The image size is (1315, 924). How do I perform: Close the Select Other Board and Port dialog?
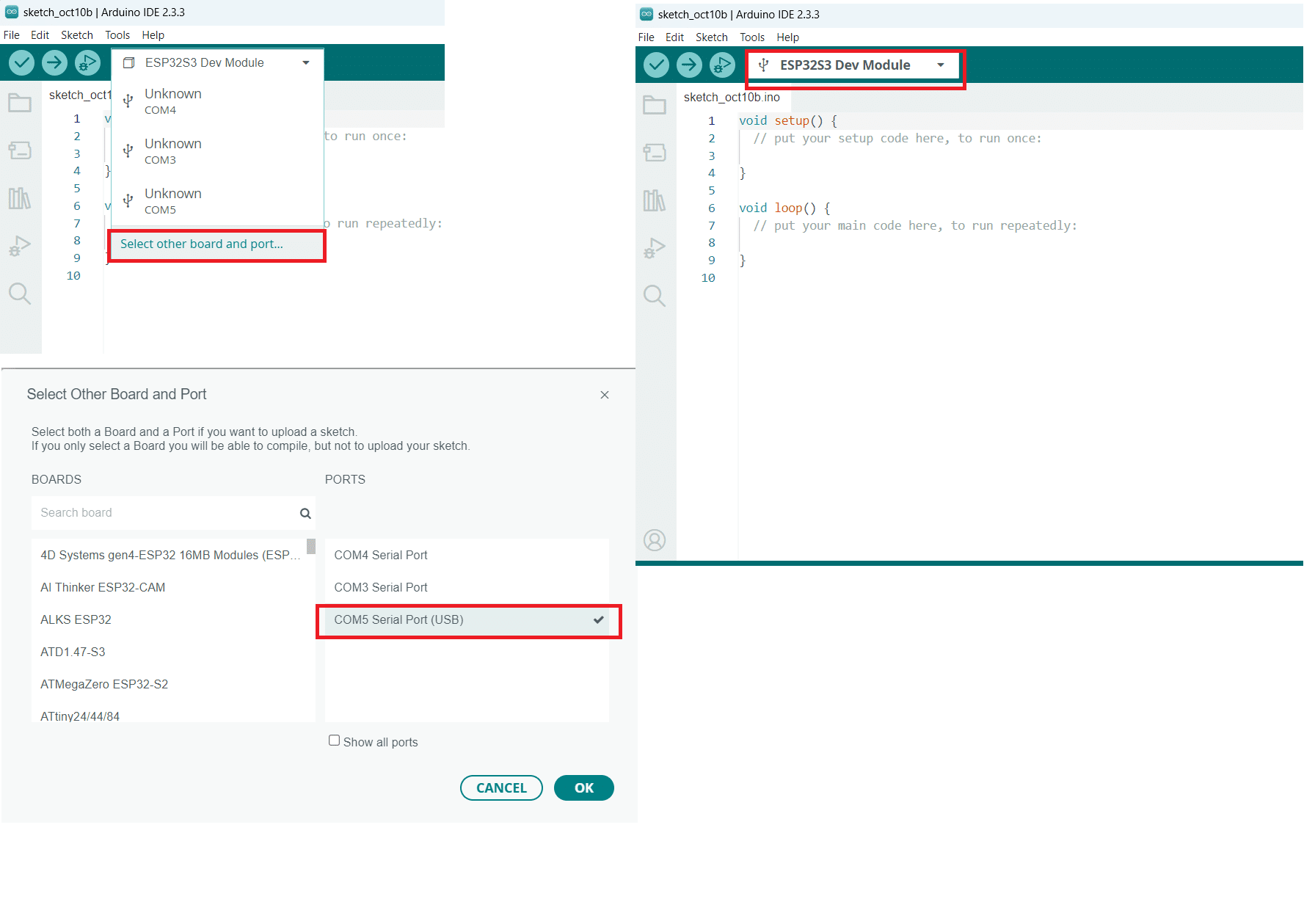tap(605, 395)
